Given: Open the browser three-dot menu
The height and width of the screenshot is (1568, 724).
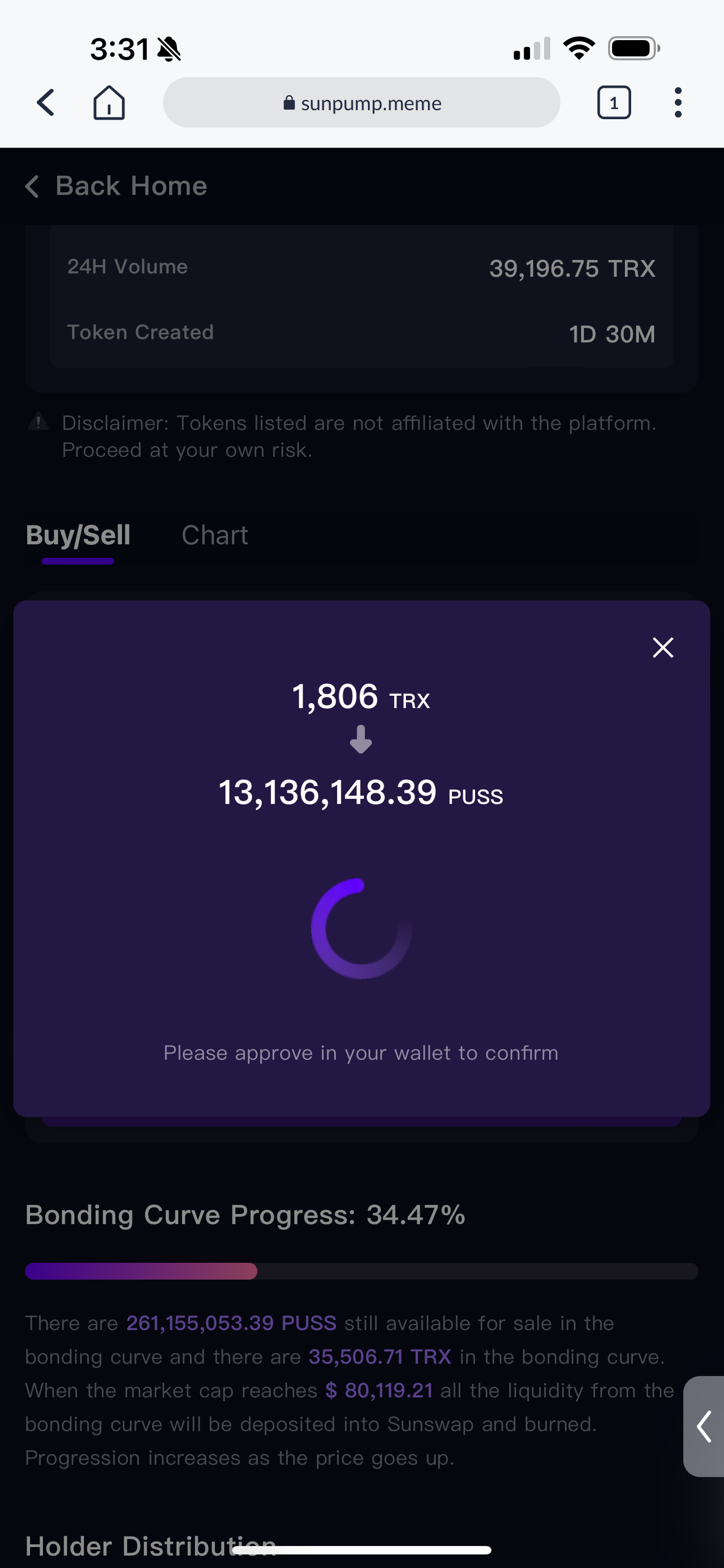Looking at the screenshot, I should 678,102.
